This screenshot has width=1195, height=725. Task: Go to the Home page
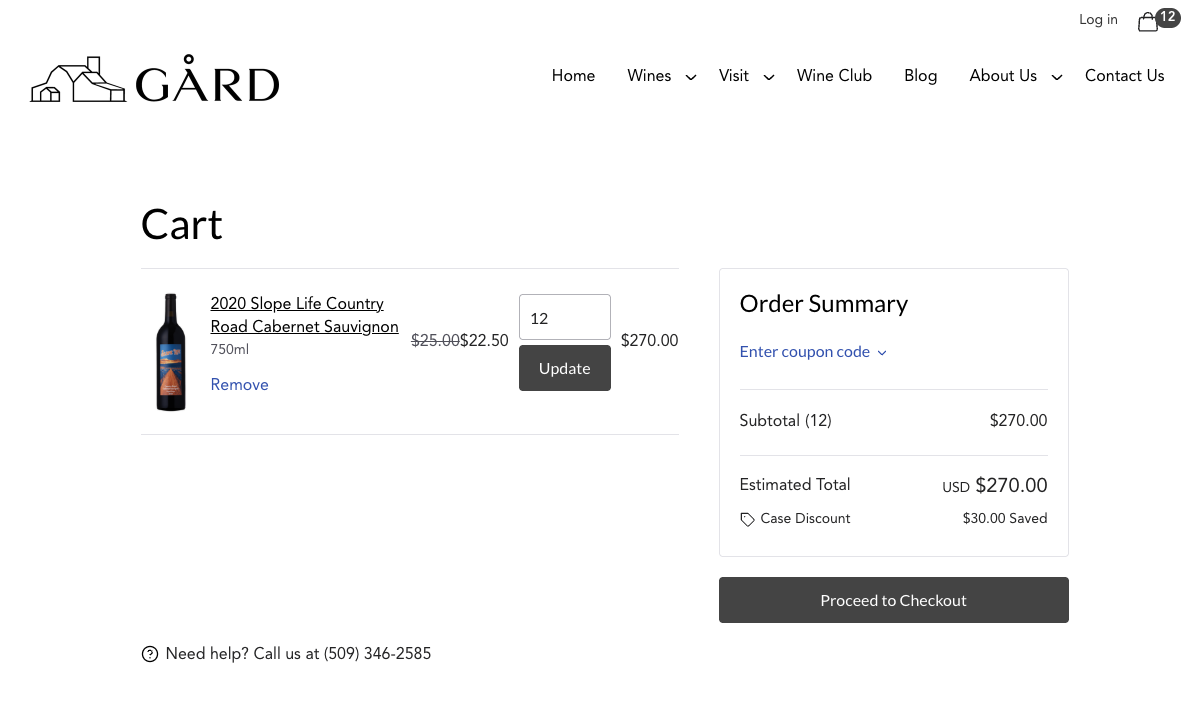573,76
